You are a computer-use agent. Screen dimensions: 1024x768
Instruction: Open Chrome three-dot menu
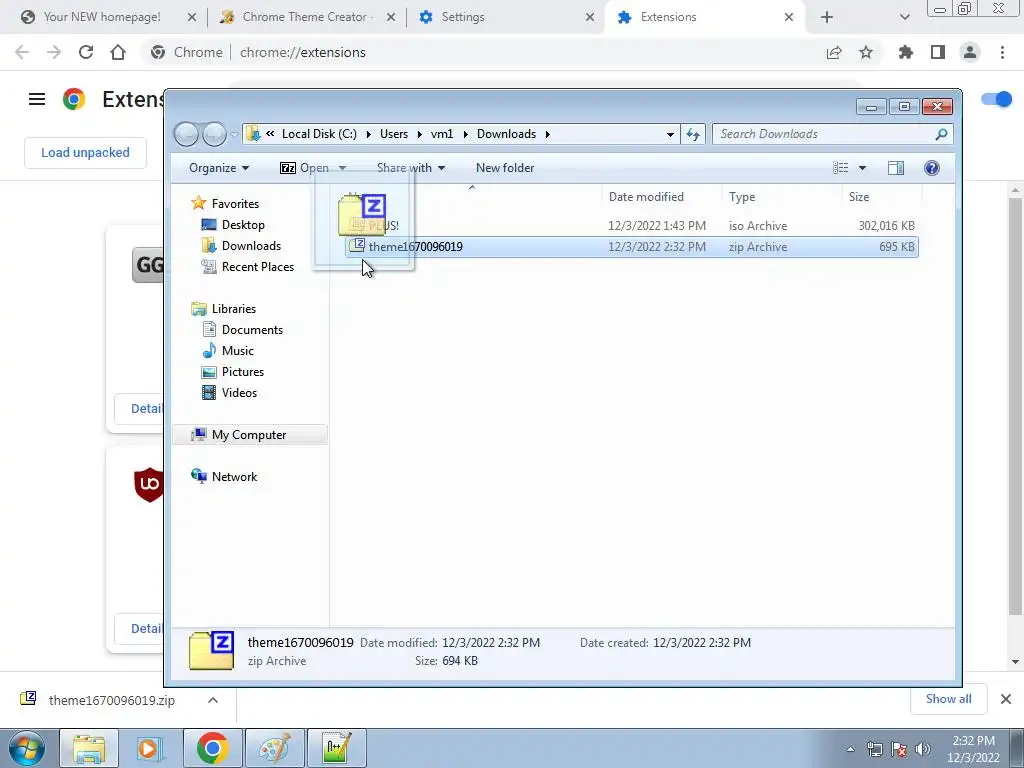(x=1002, y=52)
